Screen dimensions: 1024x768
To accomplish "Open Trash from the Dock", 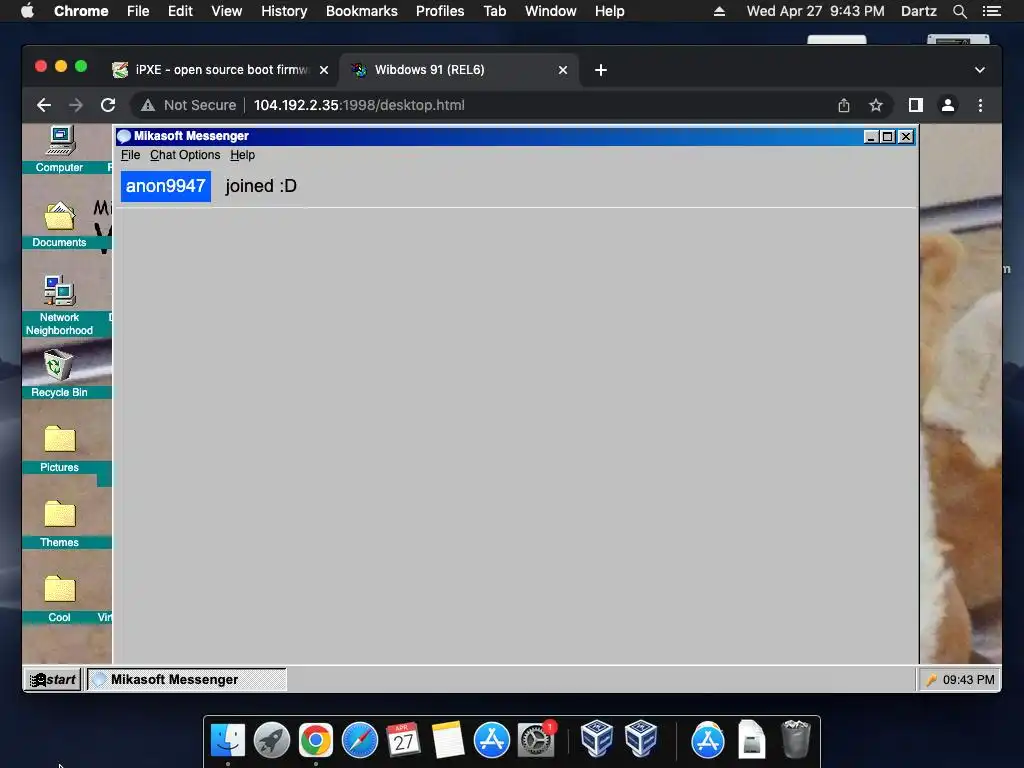I will click(x=795, y=739).
